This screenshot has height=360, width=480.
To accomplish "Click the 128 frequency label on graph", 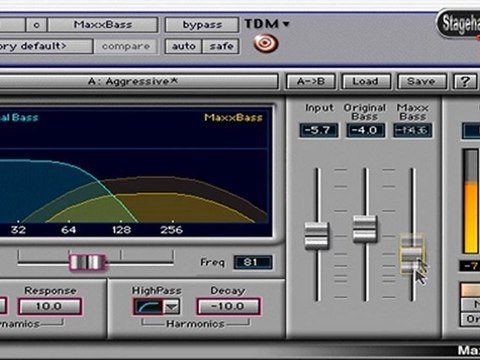I will click(x=121, y=230).
